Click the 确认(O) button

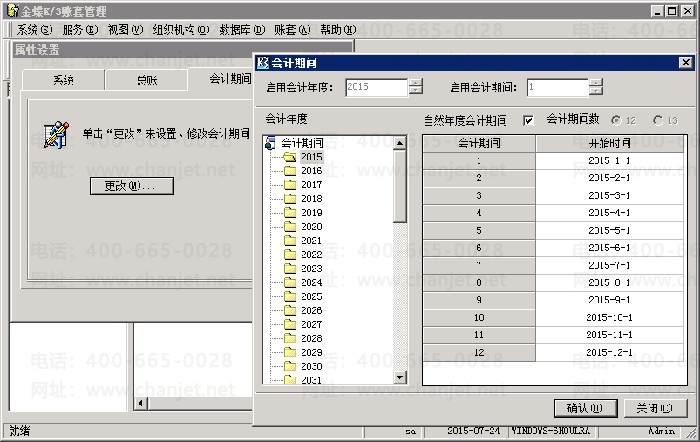pyautogui.click(x=583, y=408)
